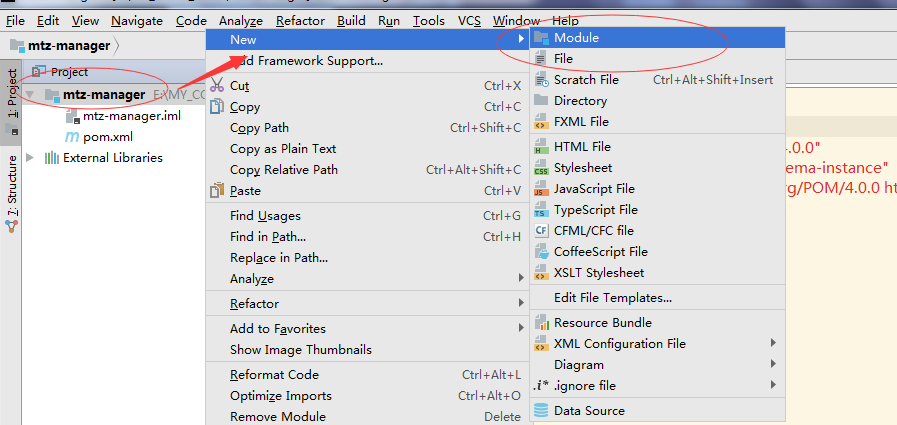Click the JavaScript File icon
Viewport: 897px width, 425px height.
point(541,189)
